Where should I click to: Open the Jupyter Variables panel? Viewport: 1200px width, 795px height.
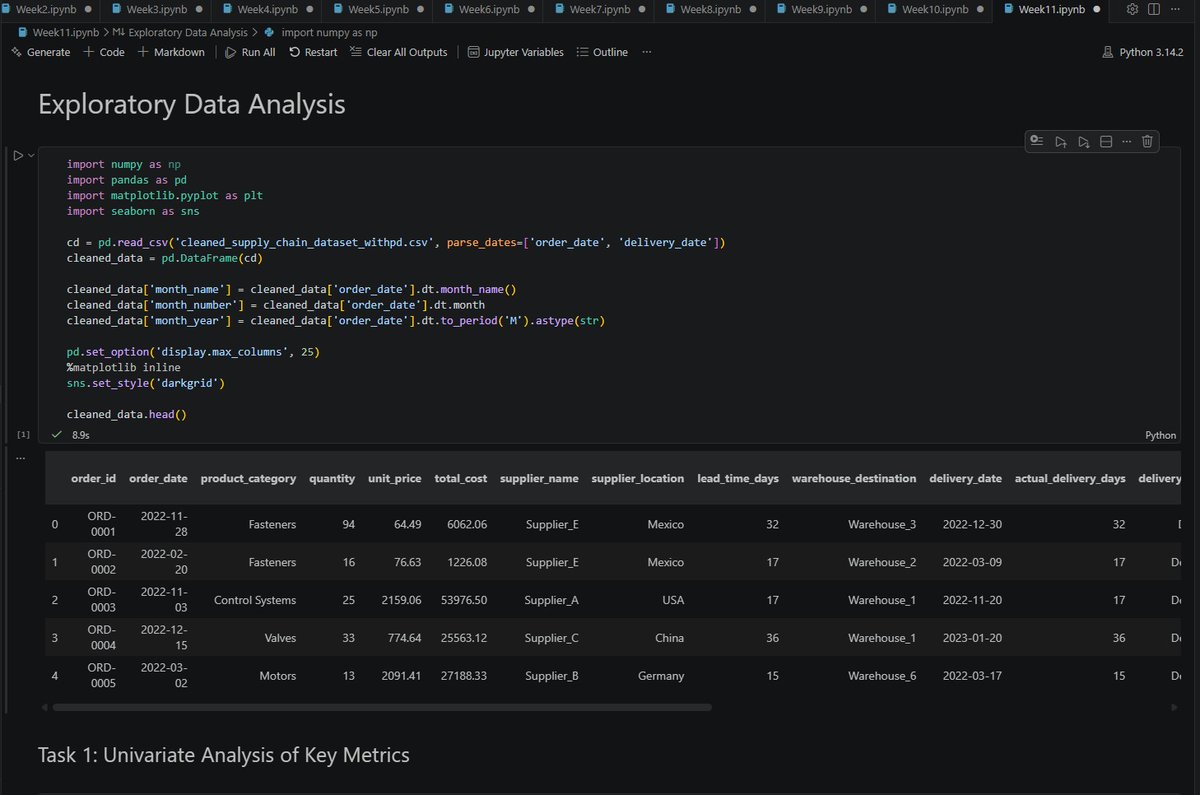pyautogui.click(x=515, y=52)
